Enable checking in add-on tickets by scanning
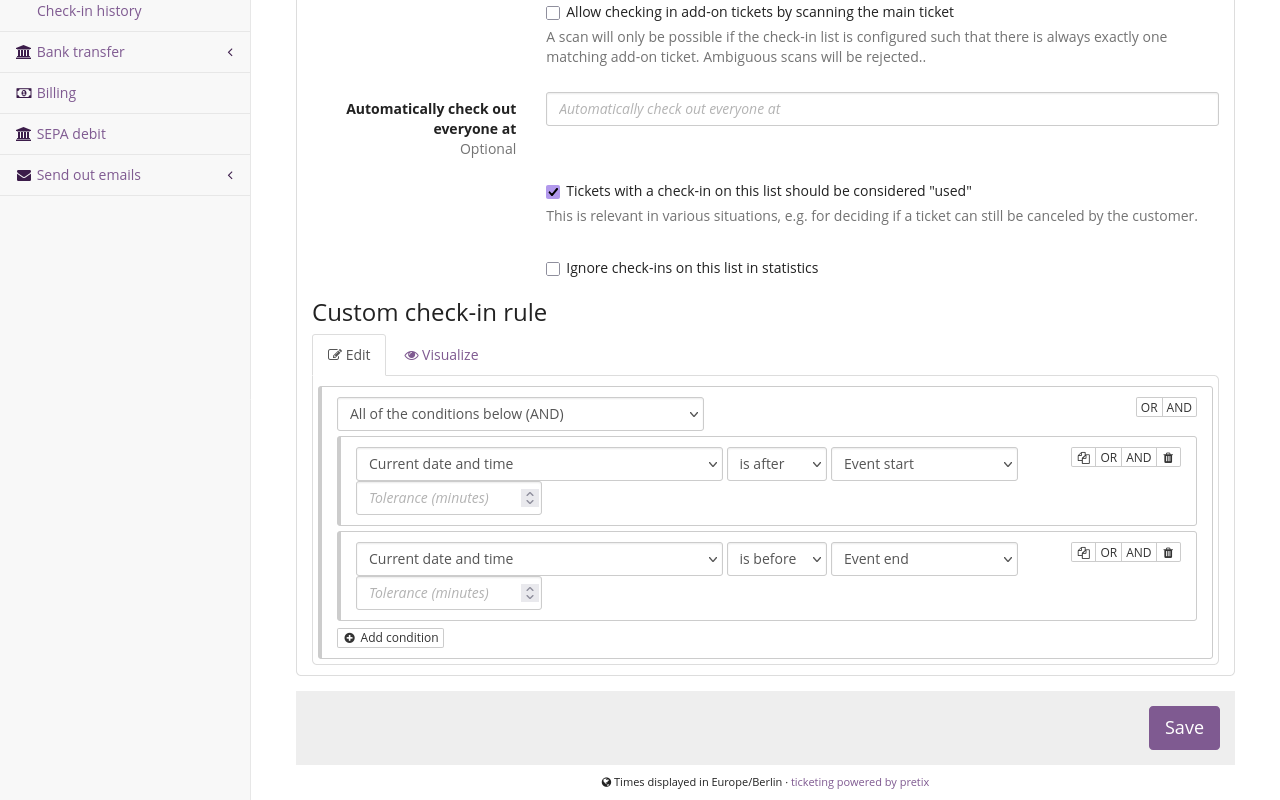This screenshot has height=800, width=1280. (x=553, y=12)
